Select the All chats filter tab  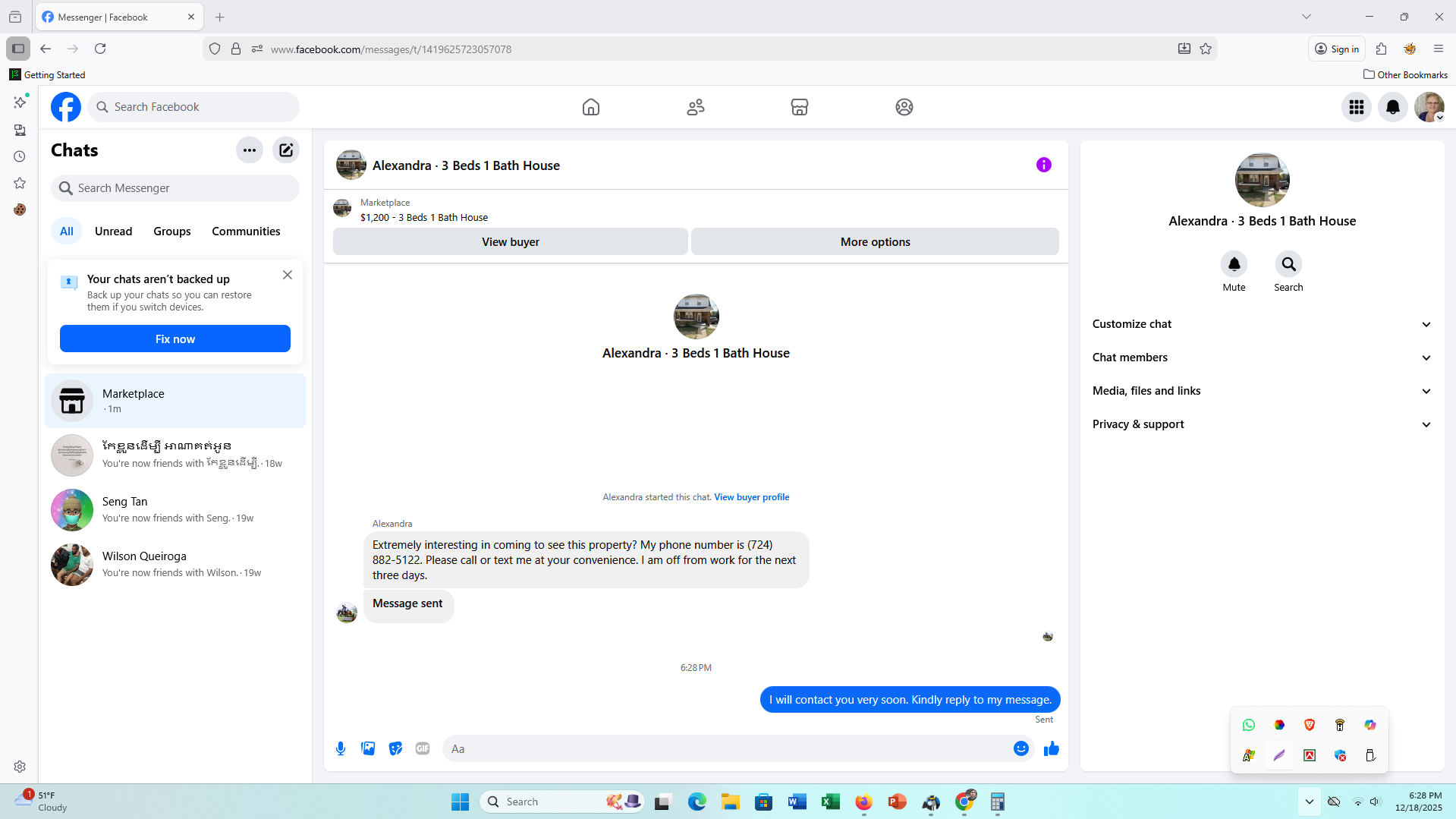click(x=67, y=232)
